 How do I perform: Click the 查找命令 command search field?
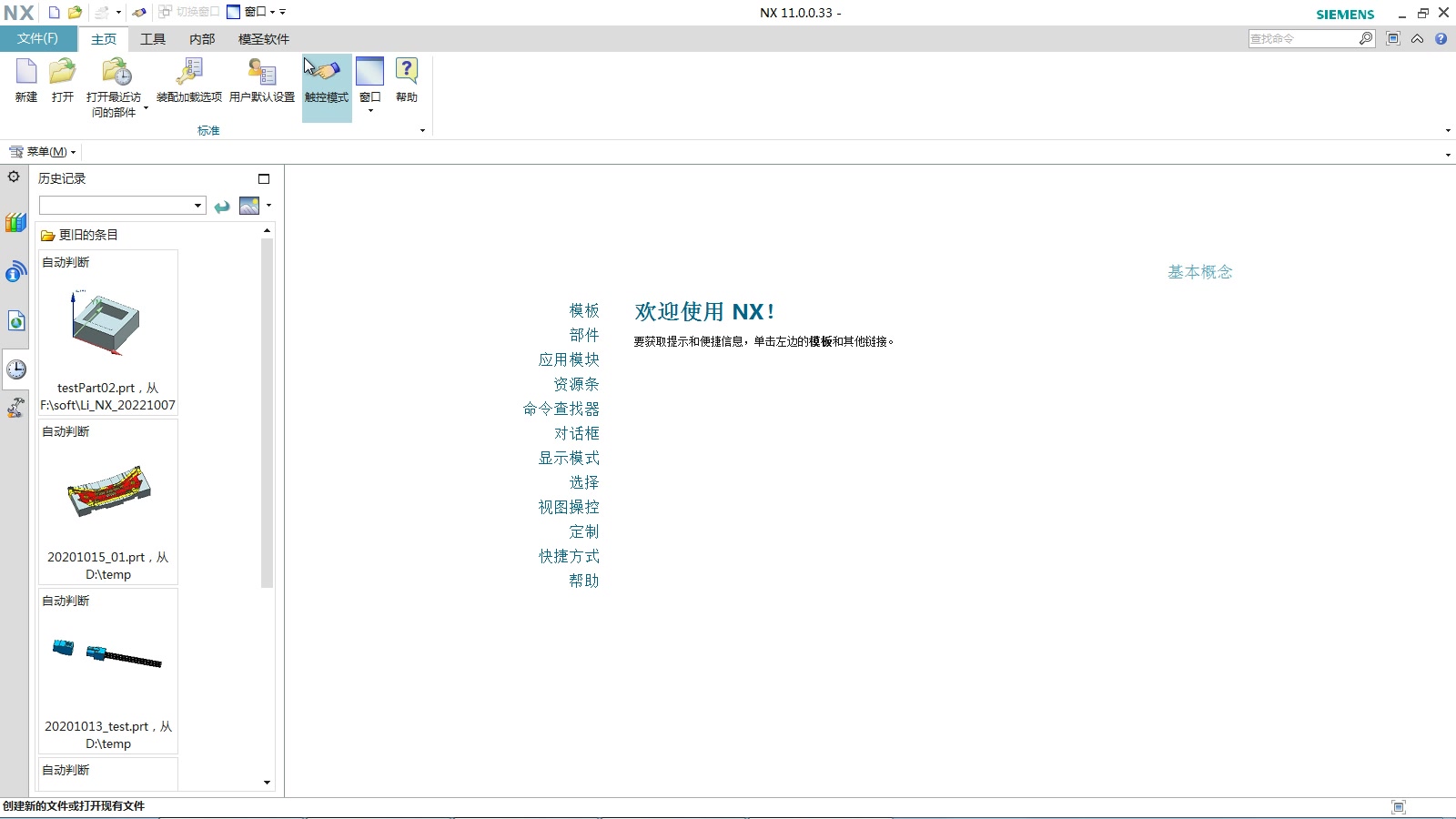1303,38
